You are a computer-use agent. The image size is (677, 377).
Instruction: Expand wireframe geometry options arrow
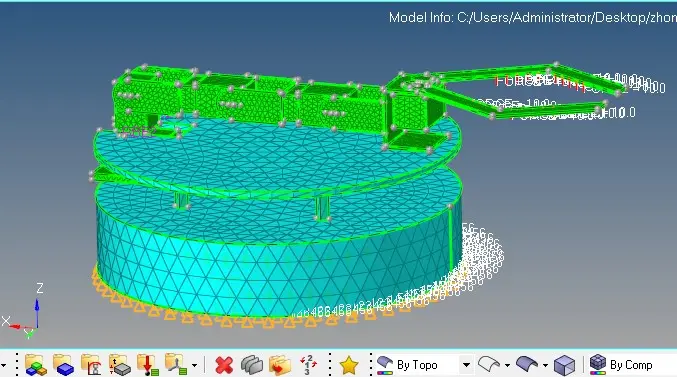[507, 366]
